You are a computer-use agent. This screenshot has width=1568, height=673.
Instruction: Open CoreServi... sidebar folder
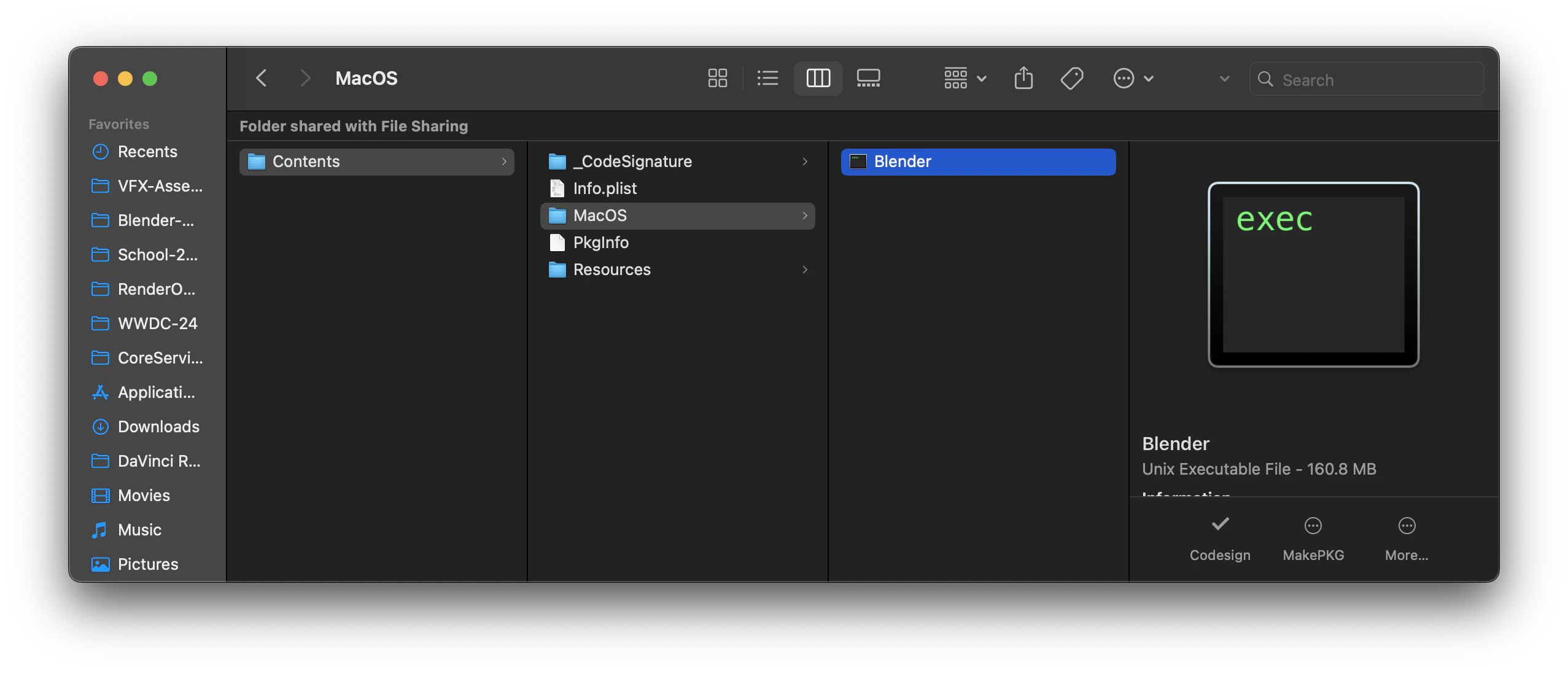(147, 358)
